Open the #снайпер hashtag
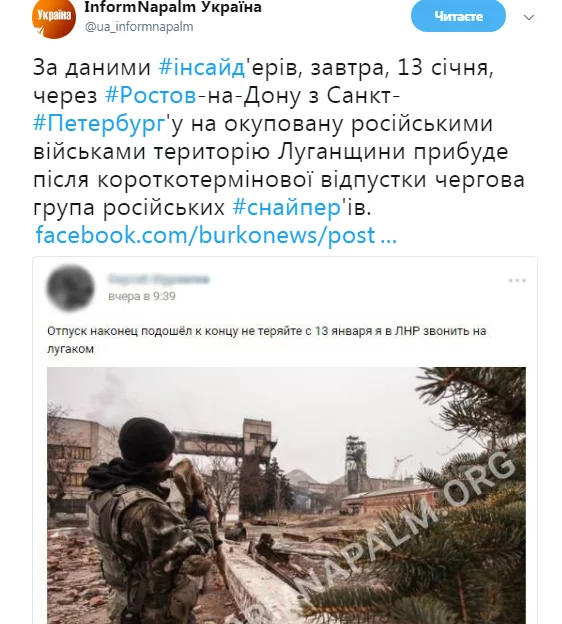562x624 pixels. click(287, 208)
